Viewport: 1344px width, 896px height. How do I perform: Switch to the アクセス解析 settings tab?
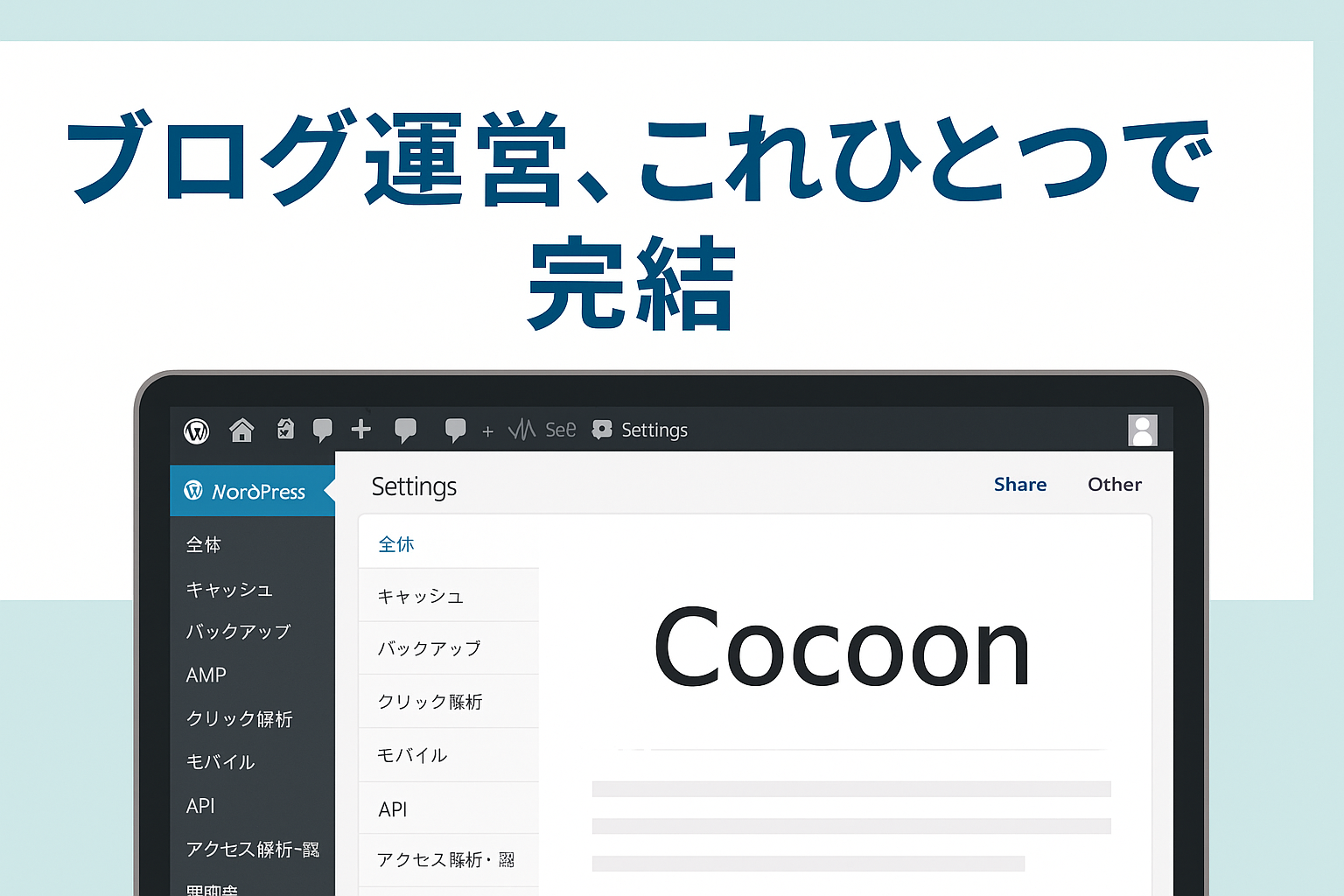[449, 860]
